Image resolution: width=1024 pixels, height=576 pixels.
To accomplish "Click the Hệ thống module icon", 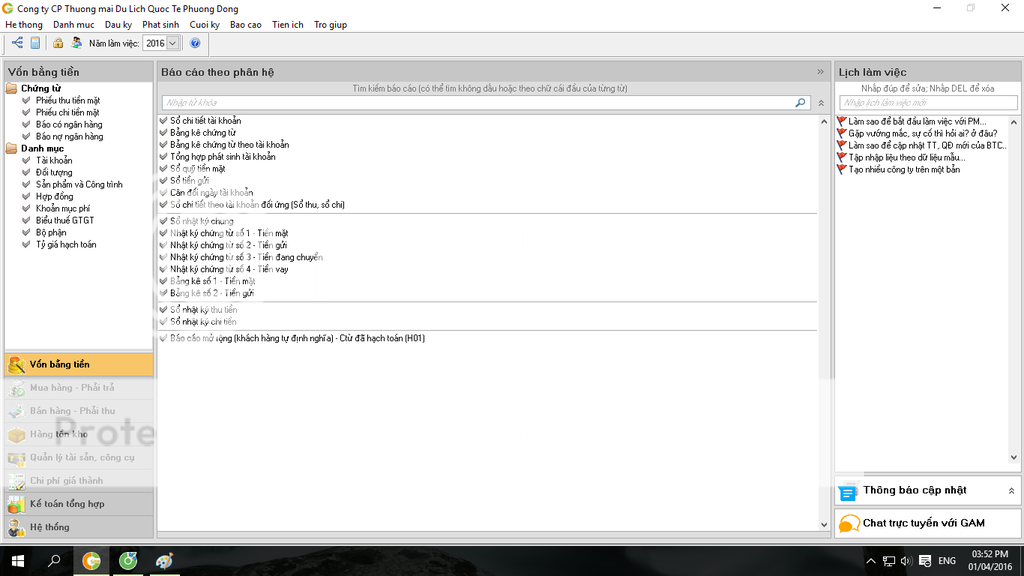I will (17, 527).
